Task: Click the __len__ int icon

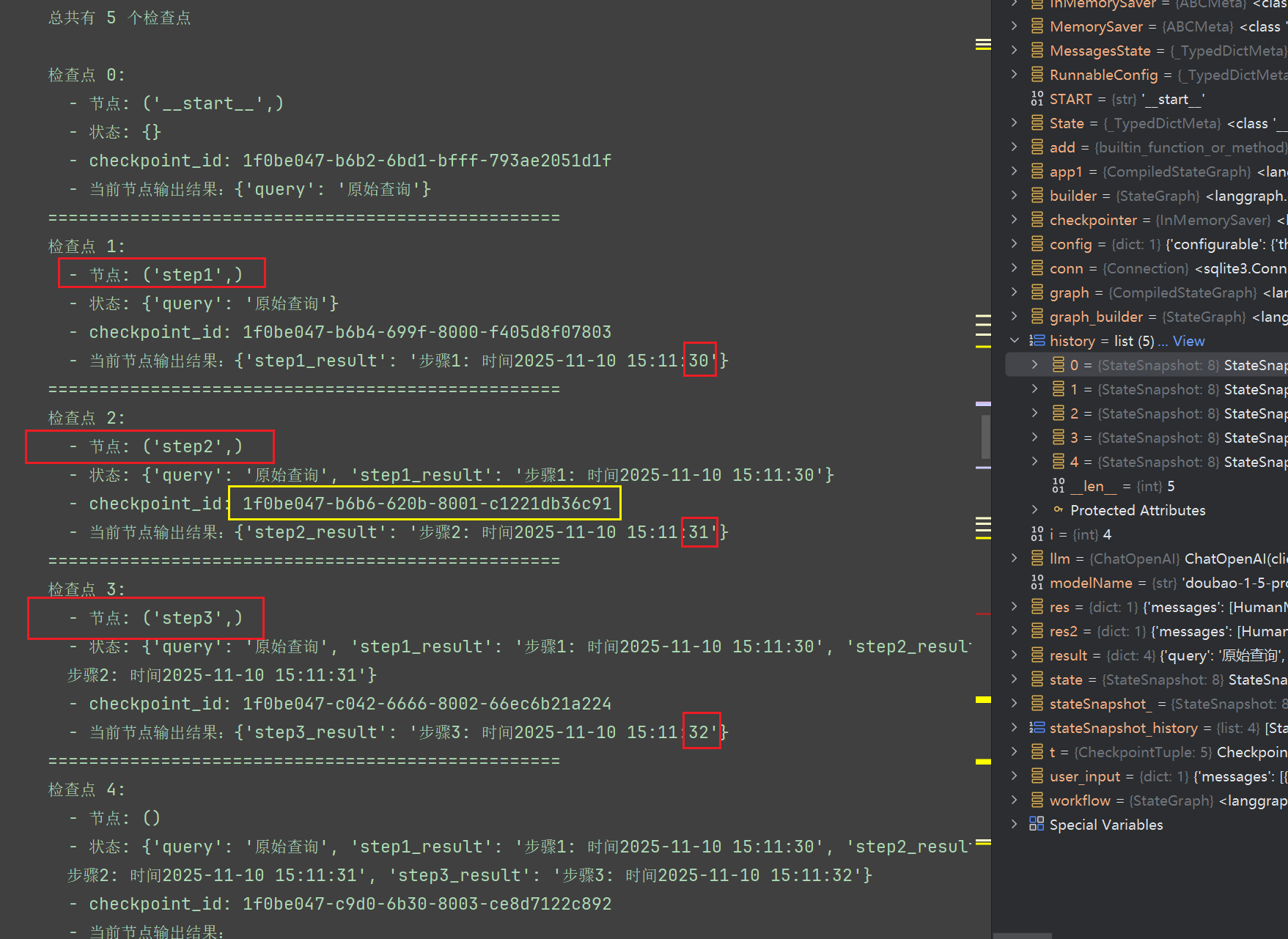Action: pyautogui.click(x=1058, y=486)
